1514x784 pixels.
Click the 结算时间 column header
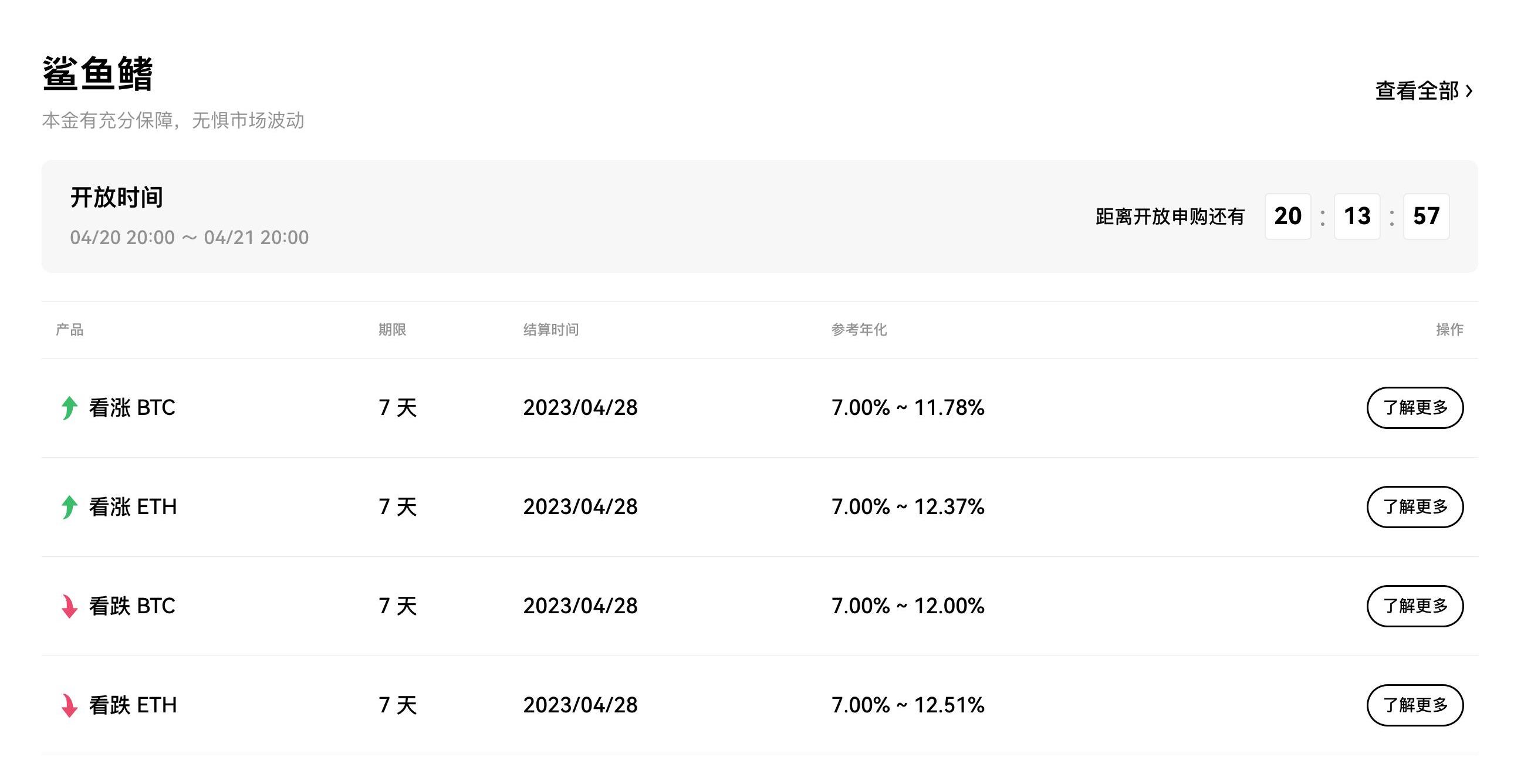coord(550,330)
